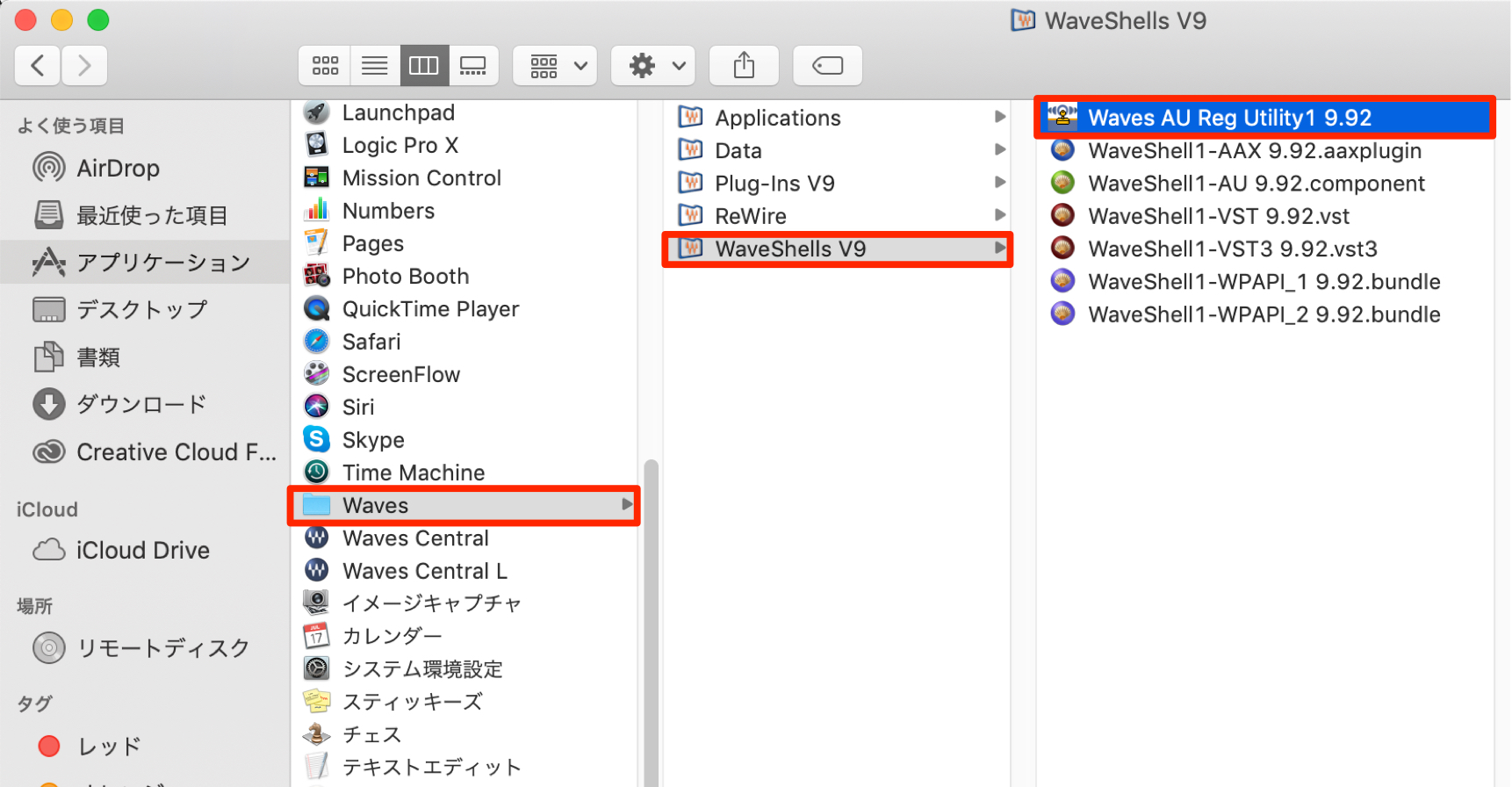Select チェス app
The width and height of the screenshot is (1512, 787).
[x=465, y=734]
